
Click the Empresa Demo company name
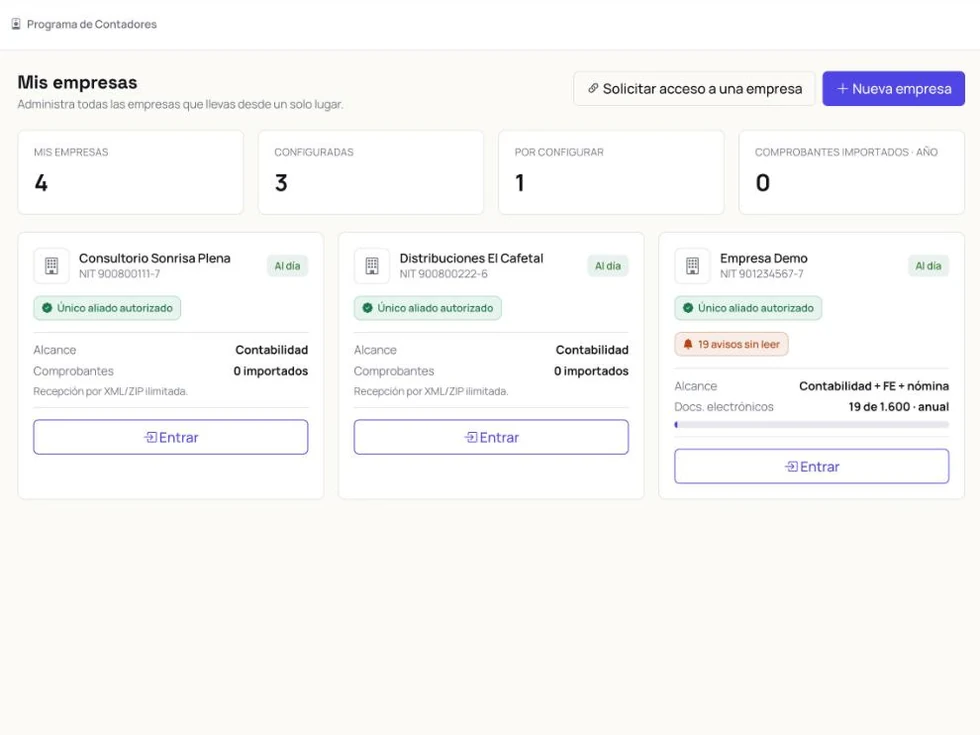tap(764, 258)
